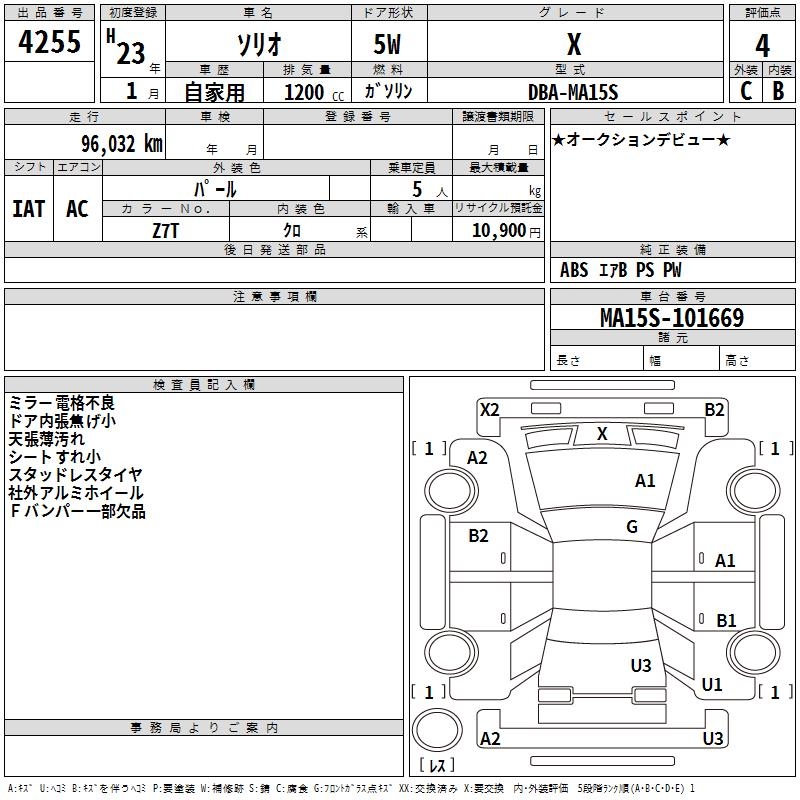The width and height of the screenshot is (800, 800).
Task: Click the rear-right tire circle on car diagram
Action: (x=754, y=652)
